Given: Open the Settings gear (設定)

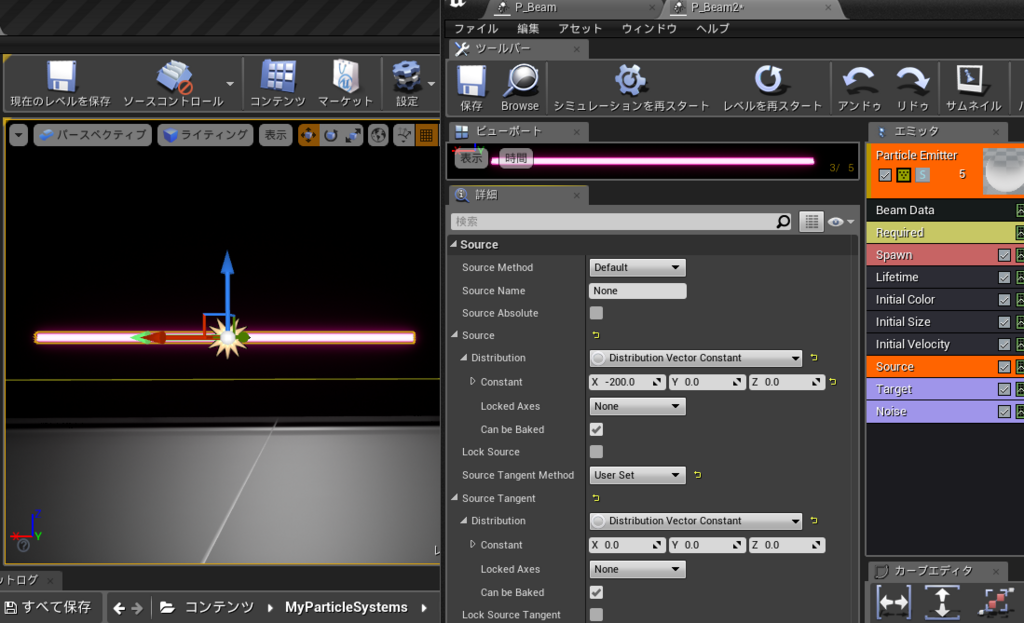Looking at the screenshot, I should (407, 84).
